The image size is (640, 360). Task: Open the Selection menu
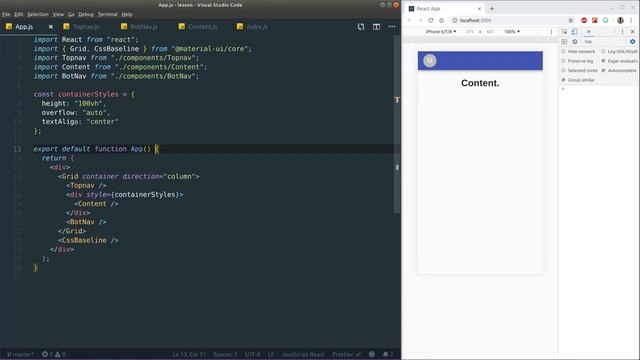[38, 14]
